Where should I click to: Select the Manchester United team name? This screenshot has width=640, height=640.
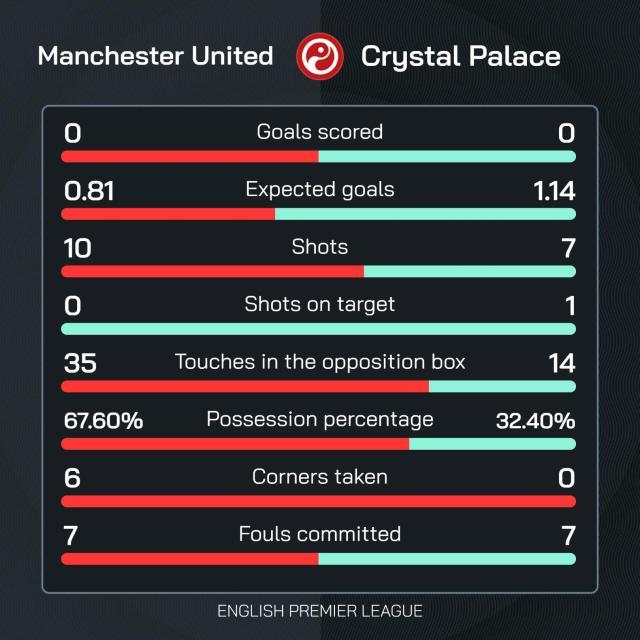[x=155, y=56]
